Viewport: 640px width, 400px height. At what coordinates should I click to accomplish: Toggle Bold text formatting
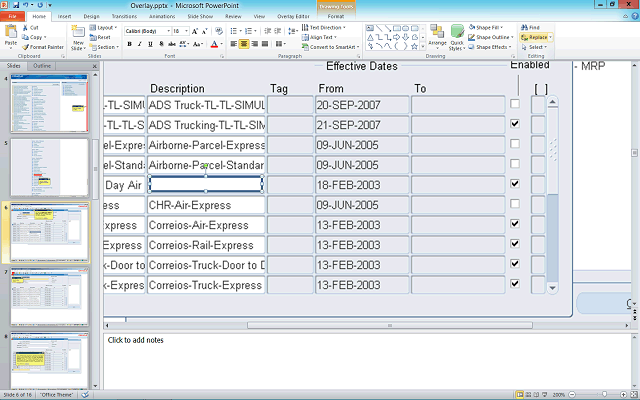coord(129,44)
